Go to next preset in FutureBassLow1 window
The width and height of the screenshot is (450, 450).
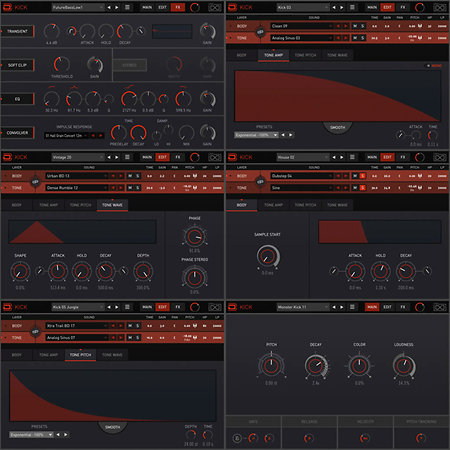(117, 7)
